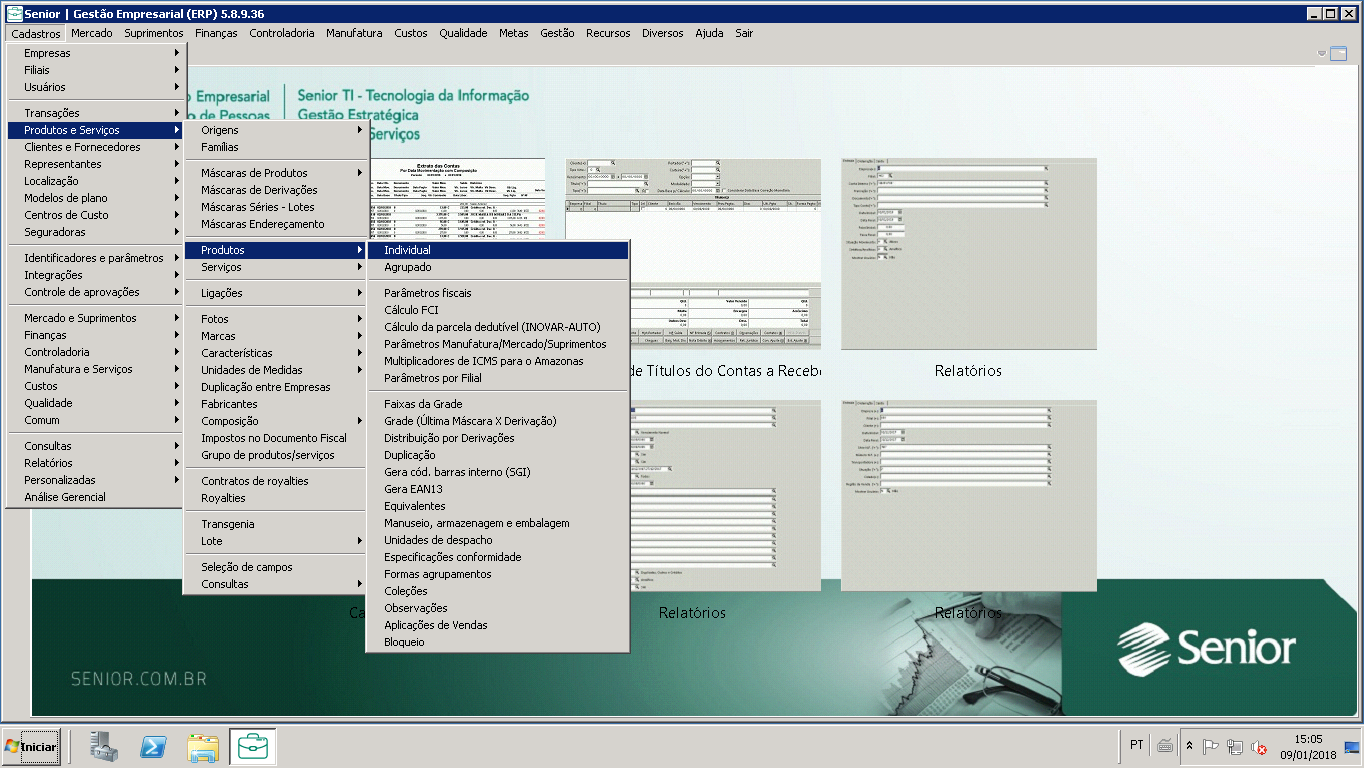
Task: Select Royalties menu item
Action: coord(276,498)
